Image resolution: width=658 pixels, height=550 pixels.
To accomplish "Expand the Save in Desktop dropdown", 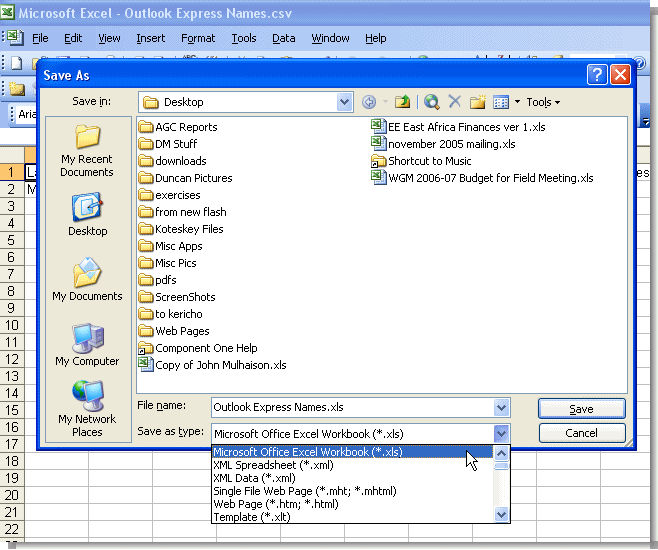I will coord(344,102).
